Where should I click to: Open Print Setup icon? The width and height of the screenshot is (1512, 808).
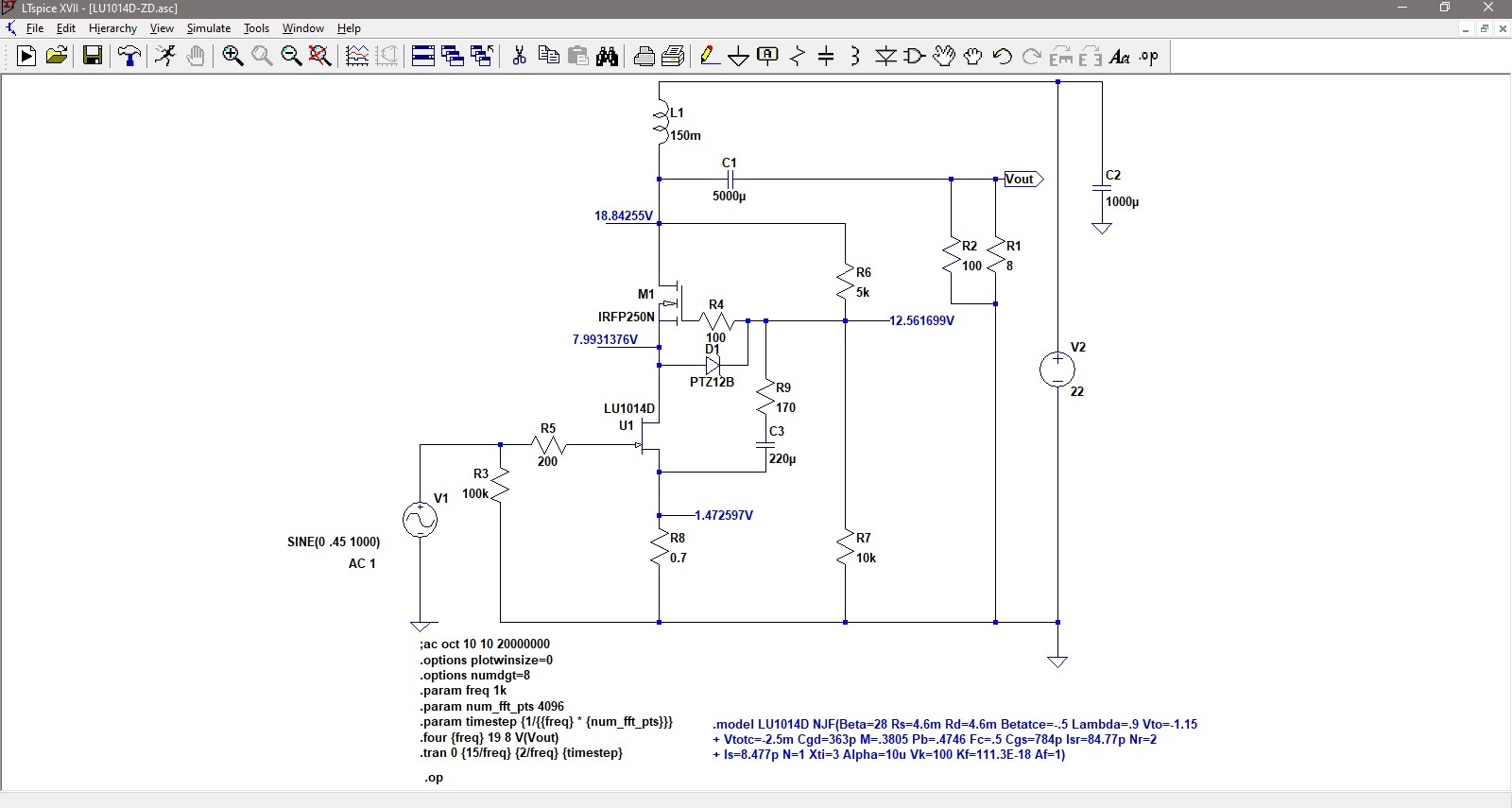pos(673,57)
